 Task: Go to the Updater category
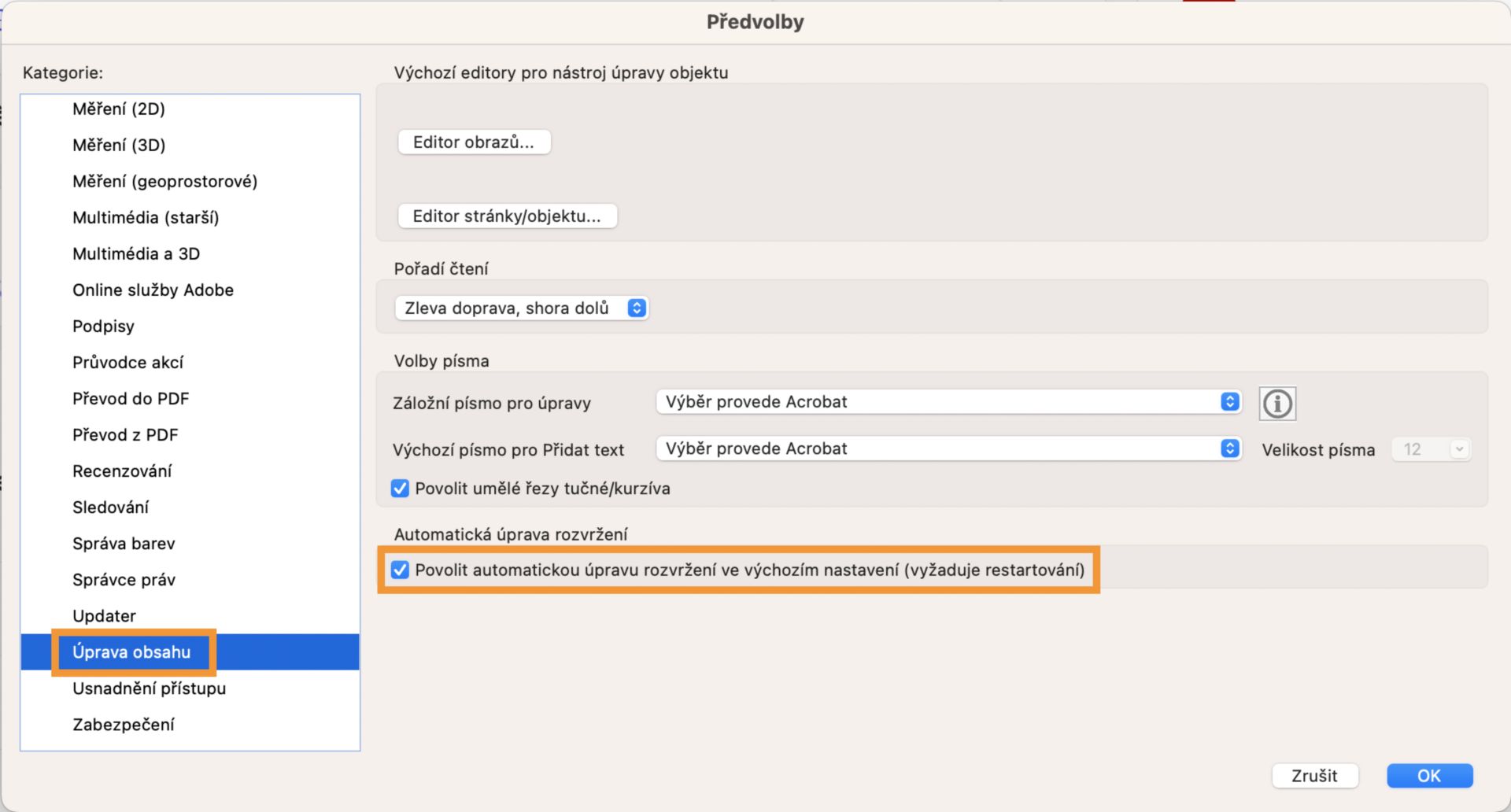[x=104, y=616]
